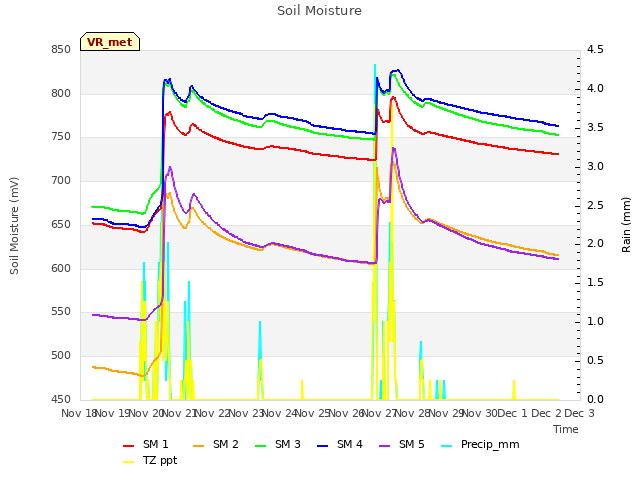Screen dimensions: 640x480
Task: Click the 600 left axis value
Action: coord(61,269)
